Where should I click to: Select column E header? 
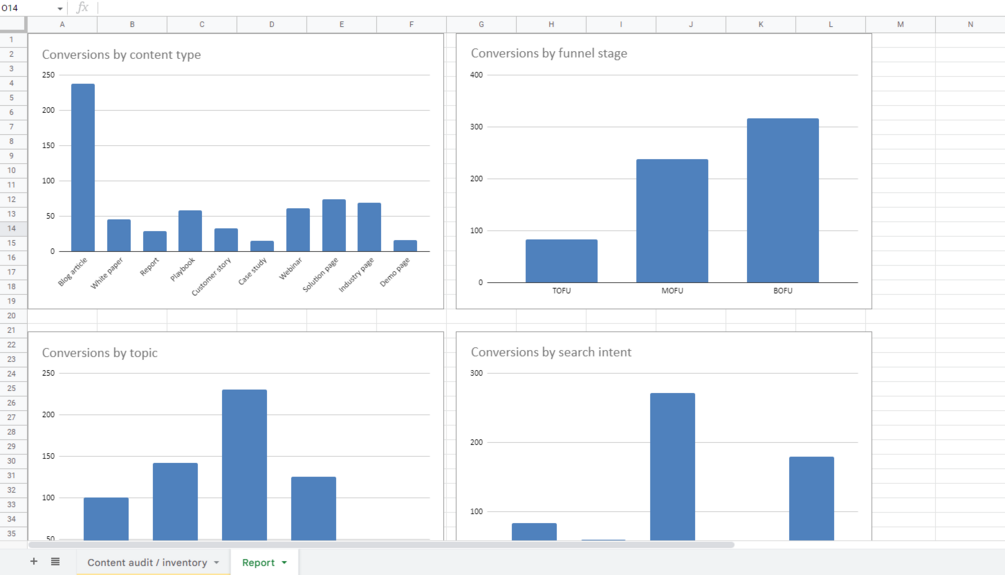(x=342, y=24)
